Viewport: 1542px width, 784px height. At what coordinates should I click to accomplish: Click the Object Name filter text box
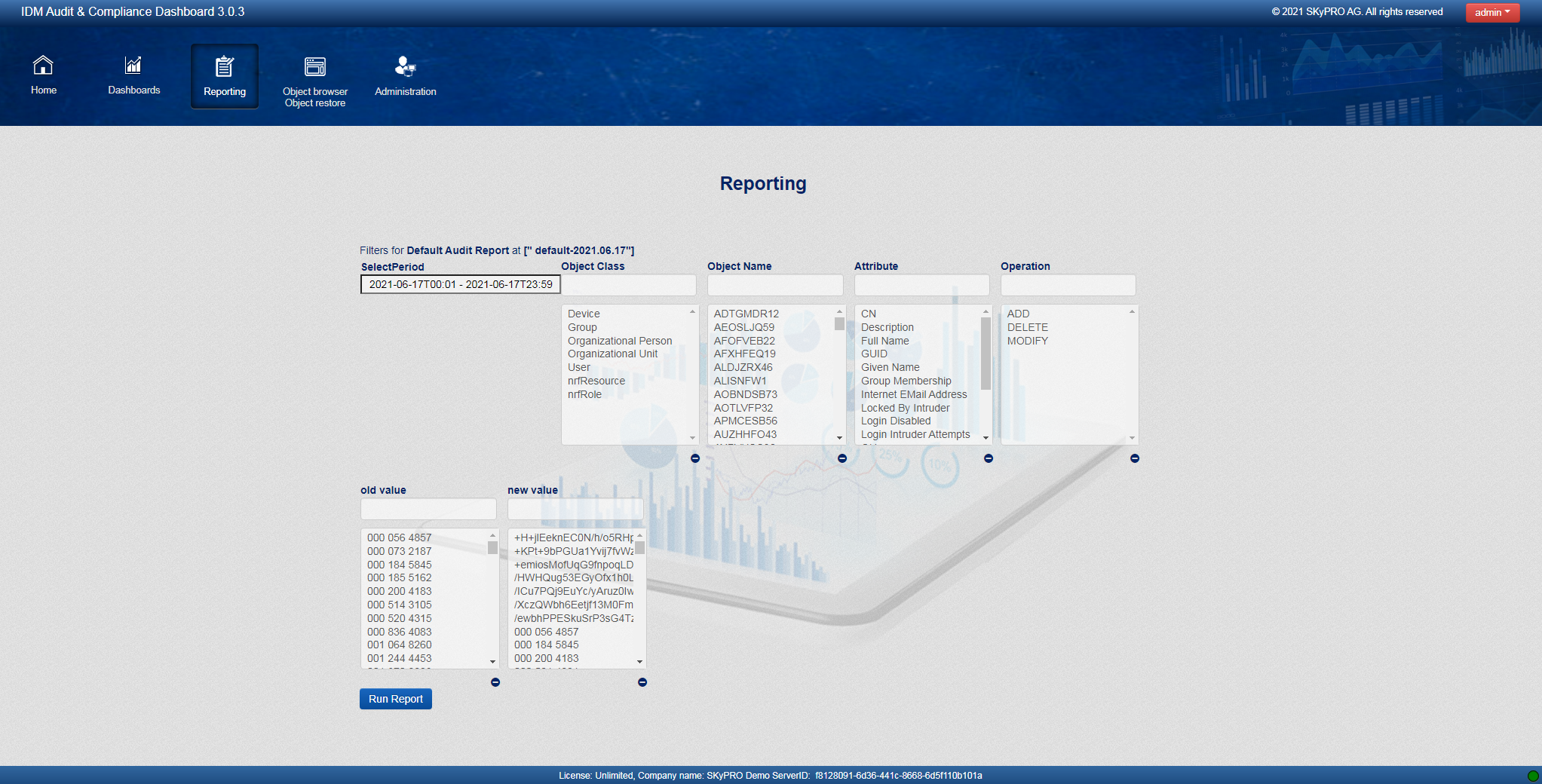pos(774,285)
